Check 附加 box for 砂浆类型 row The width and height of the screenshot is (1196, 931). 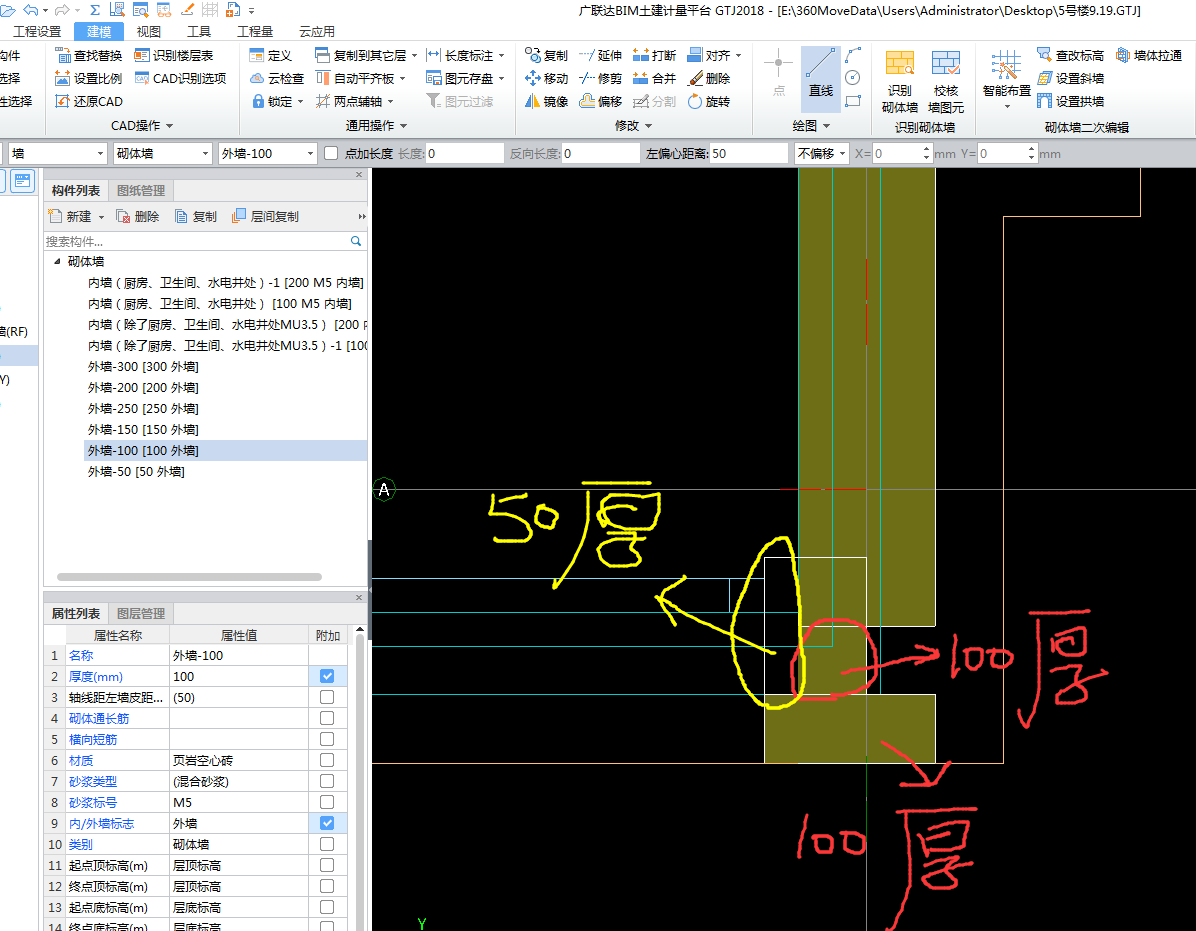coord(327,782)
